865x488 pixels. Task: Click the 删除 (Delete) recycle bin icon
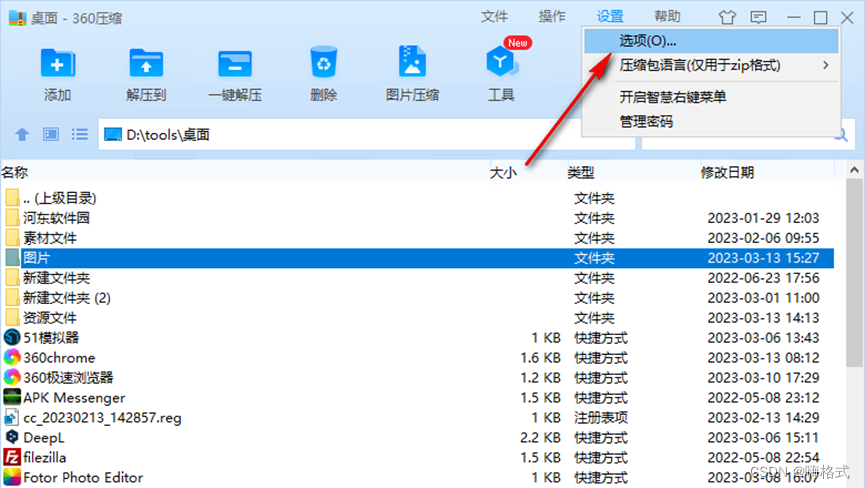[x=323, y=62]
